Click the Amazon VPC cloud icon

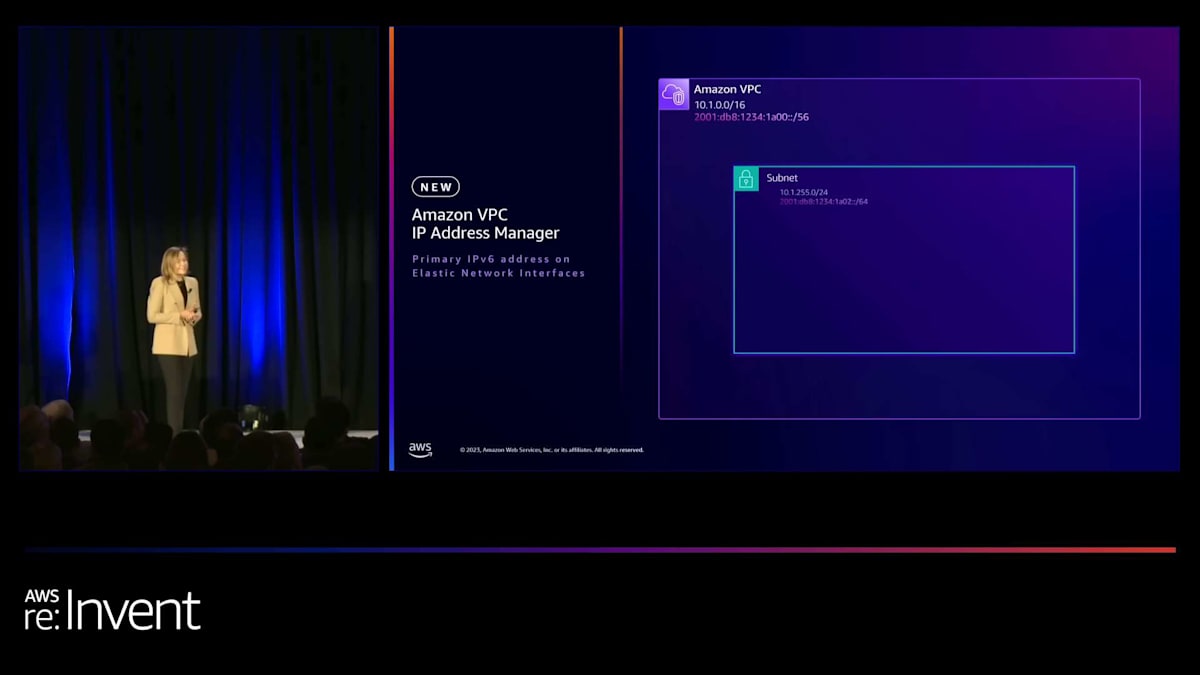click(x=674, y=94)
